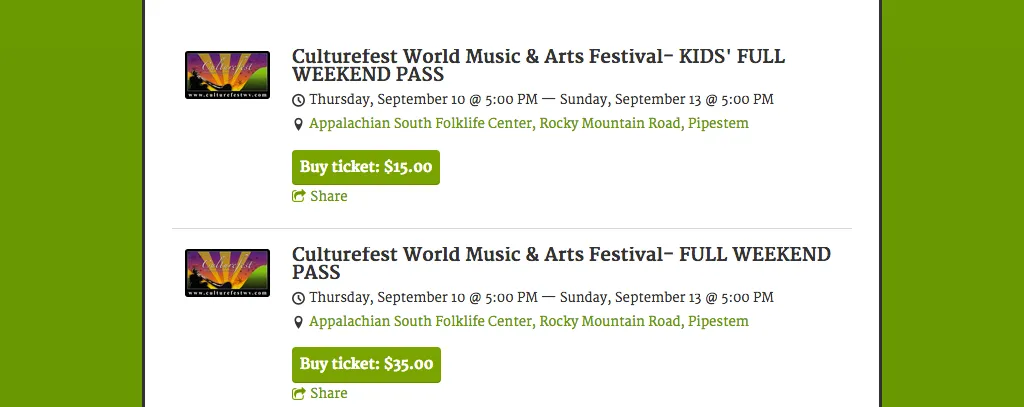
Task: Click the map pin icon for the $35.00 event
Action: coord(298,322)
